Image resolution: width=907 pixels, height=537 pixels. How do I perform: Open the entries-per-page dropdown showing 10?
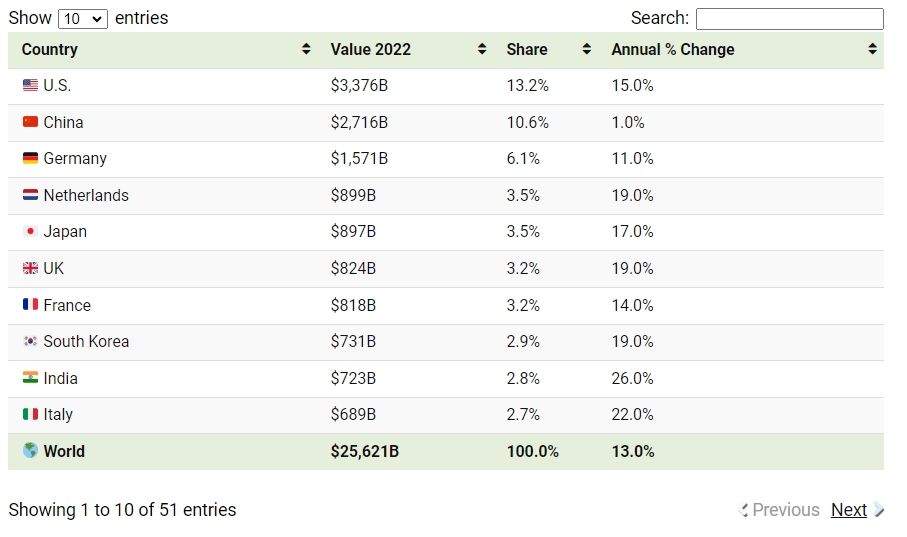coord(83,19)
